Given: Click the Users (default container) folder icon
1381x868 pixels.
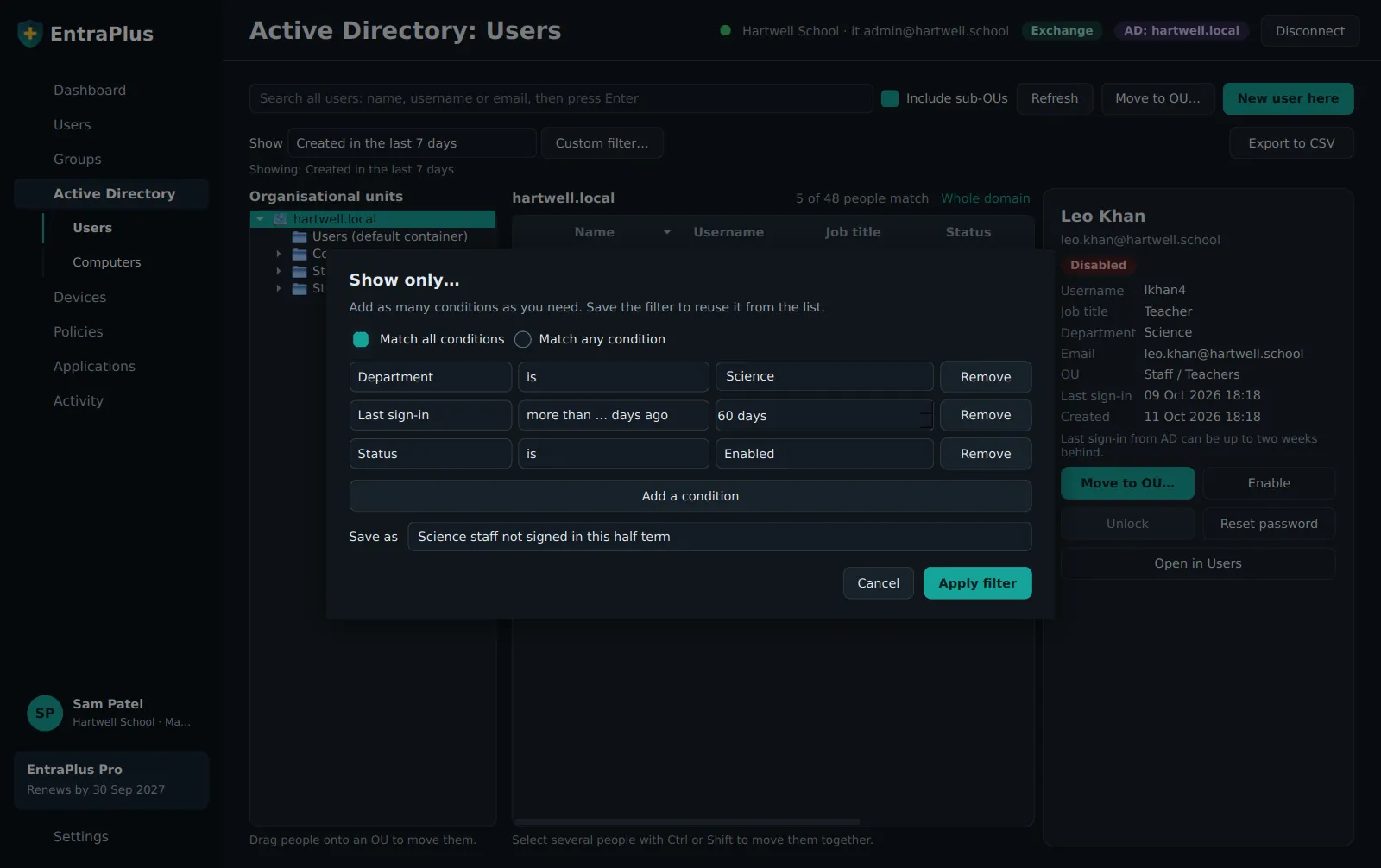Looking at the screenshot, I should tap(300, 236).
